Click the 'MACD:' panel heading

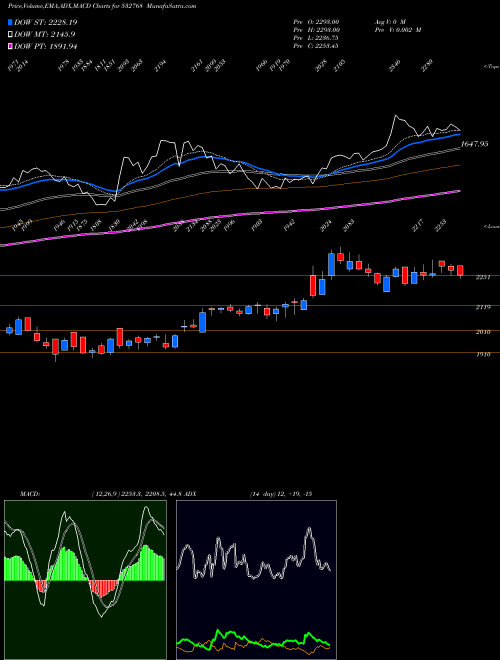point(29,494)
